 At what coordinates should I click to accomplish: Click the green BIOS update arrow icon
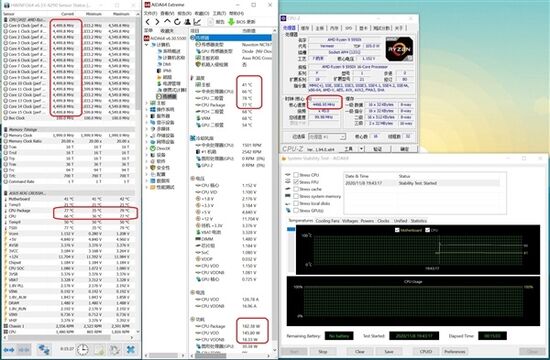(231, 22)
